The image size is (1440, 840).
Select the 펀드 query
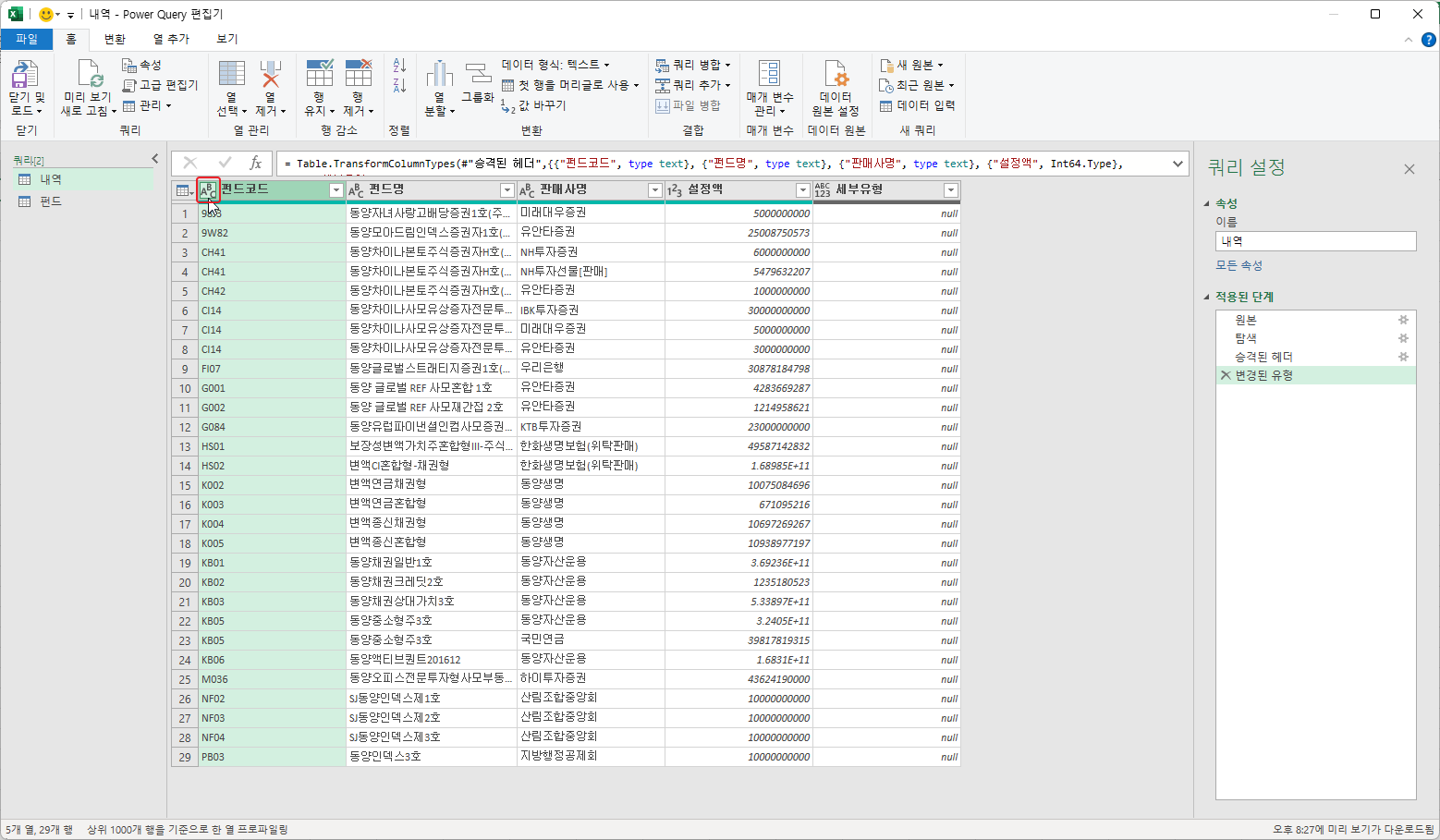point(84,201)
